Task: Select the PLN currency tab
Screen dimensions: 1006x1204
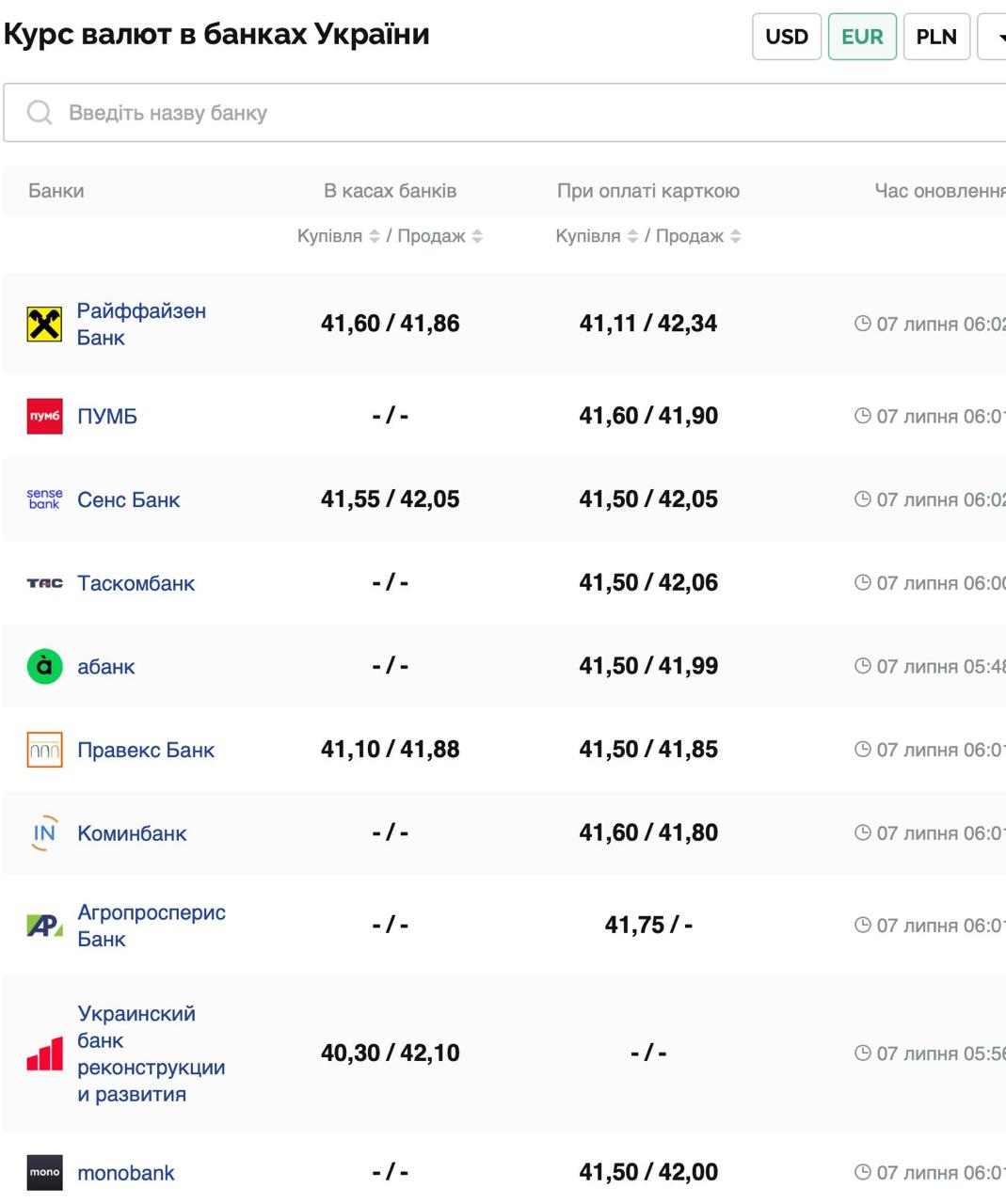Action: (x=936, y=37)
